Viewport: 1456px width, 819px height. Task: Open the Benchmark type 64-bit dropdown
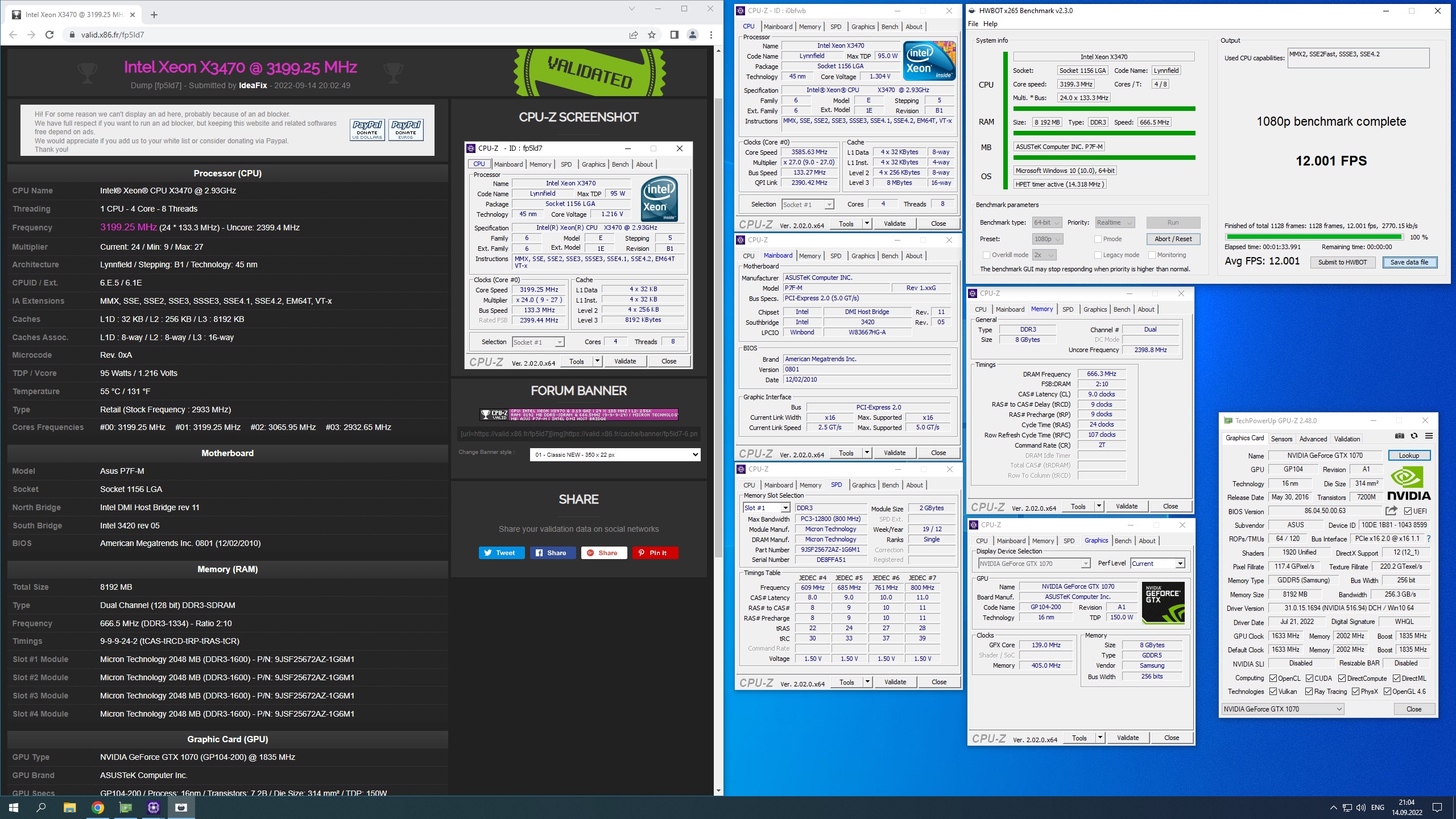pyautogui.click(x=1048, y=222)
